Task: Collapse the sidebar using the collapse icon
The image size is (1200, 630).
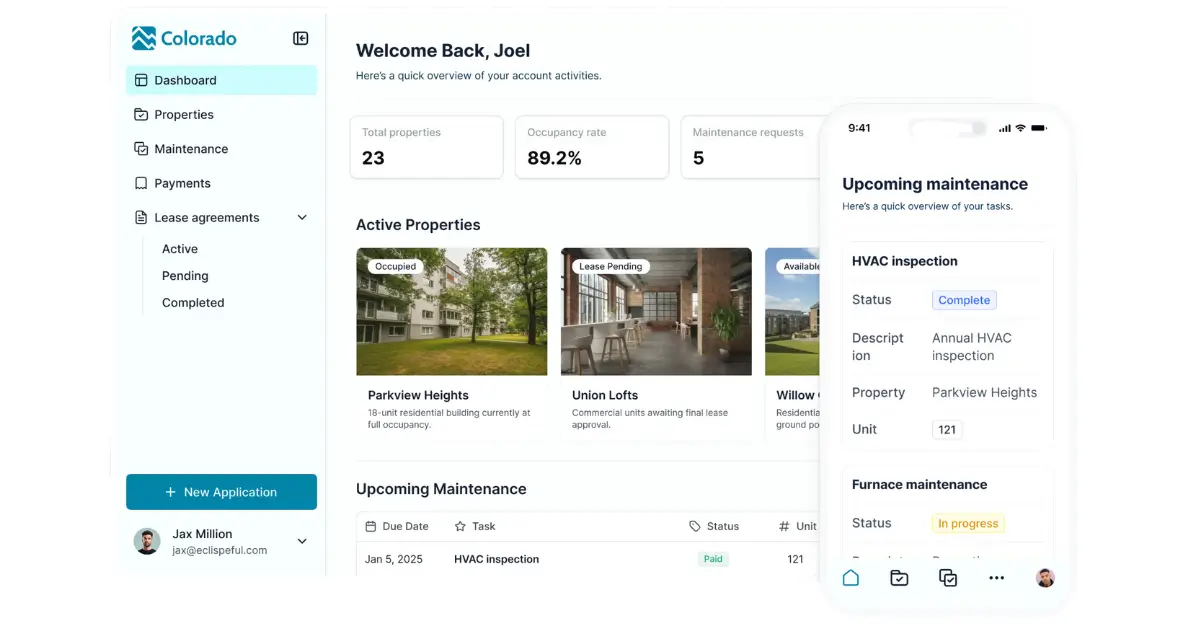Action: point(300,38)
